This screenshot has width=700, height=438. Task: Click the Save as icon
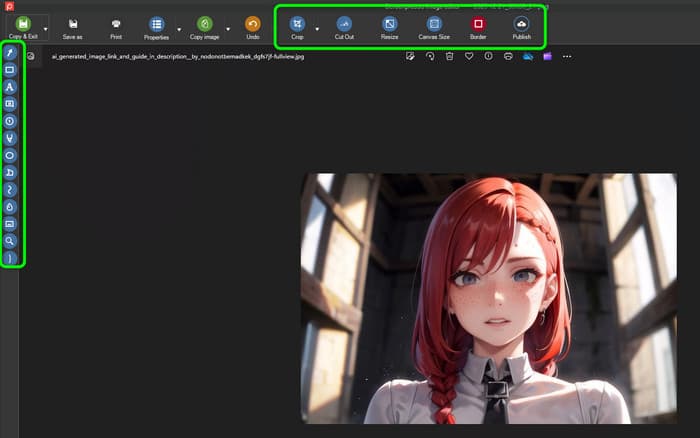tap(73, 28)
